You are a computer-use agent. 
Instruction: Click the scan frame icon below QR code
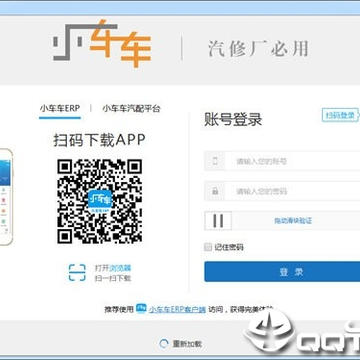pos(77,272)
